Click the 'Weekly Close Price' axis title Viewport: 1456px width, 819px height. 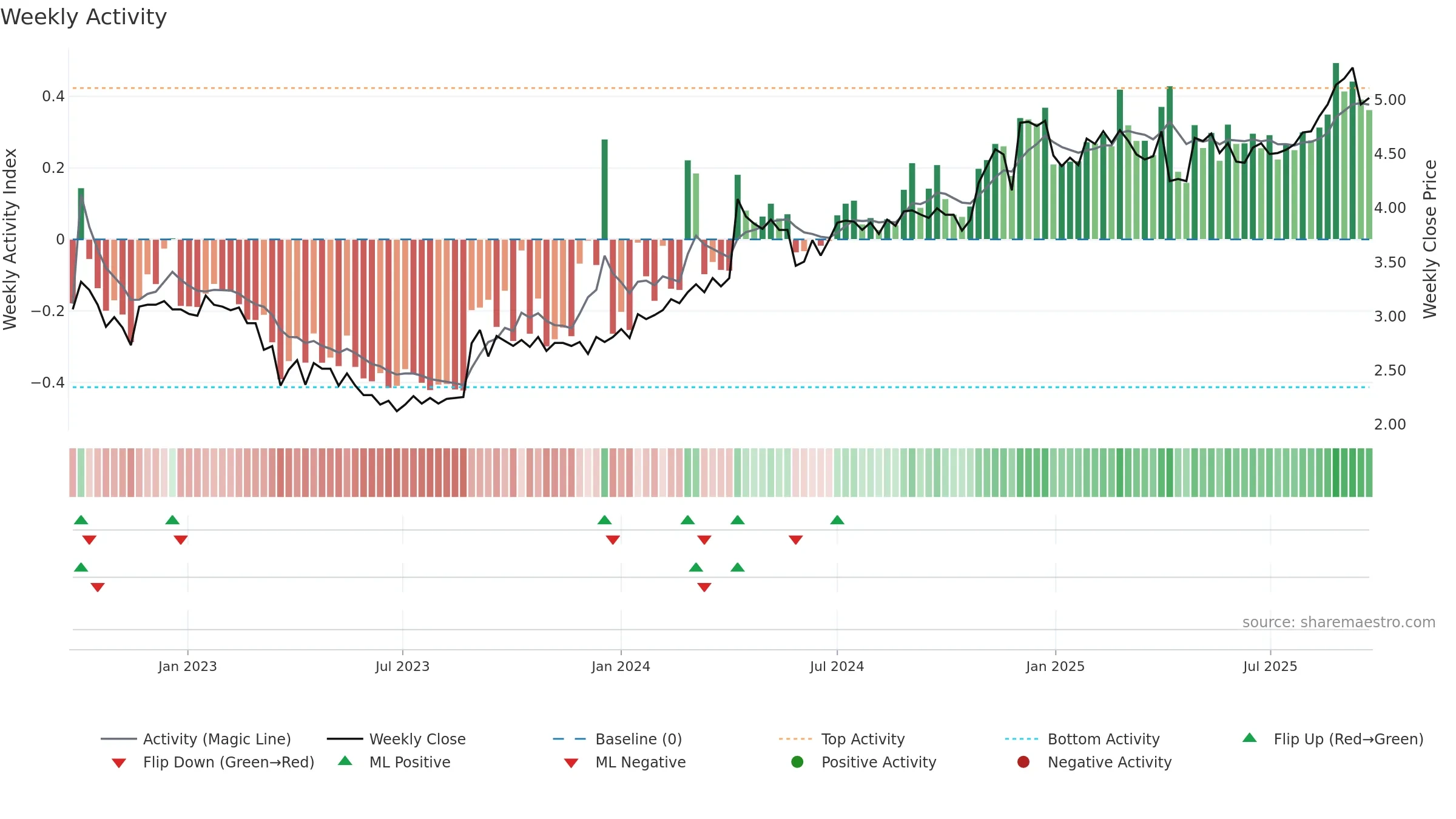pos(1430,239)
